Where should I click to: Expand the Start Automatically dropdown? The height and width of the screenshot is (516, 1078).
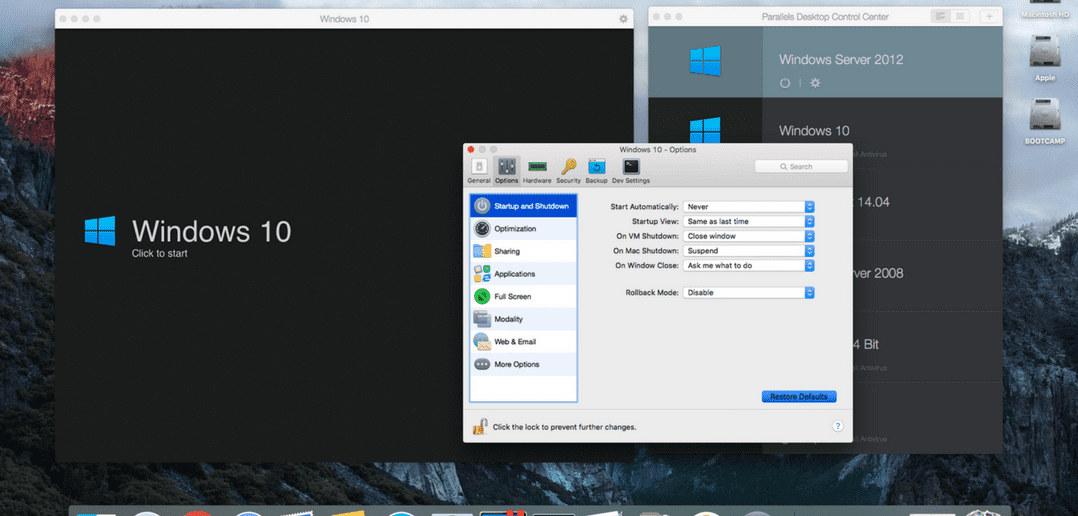point(749,206)
